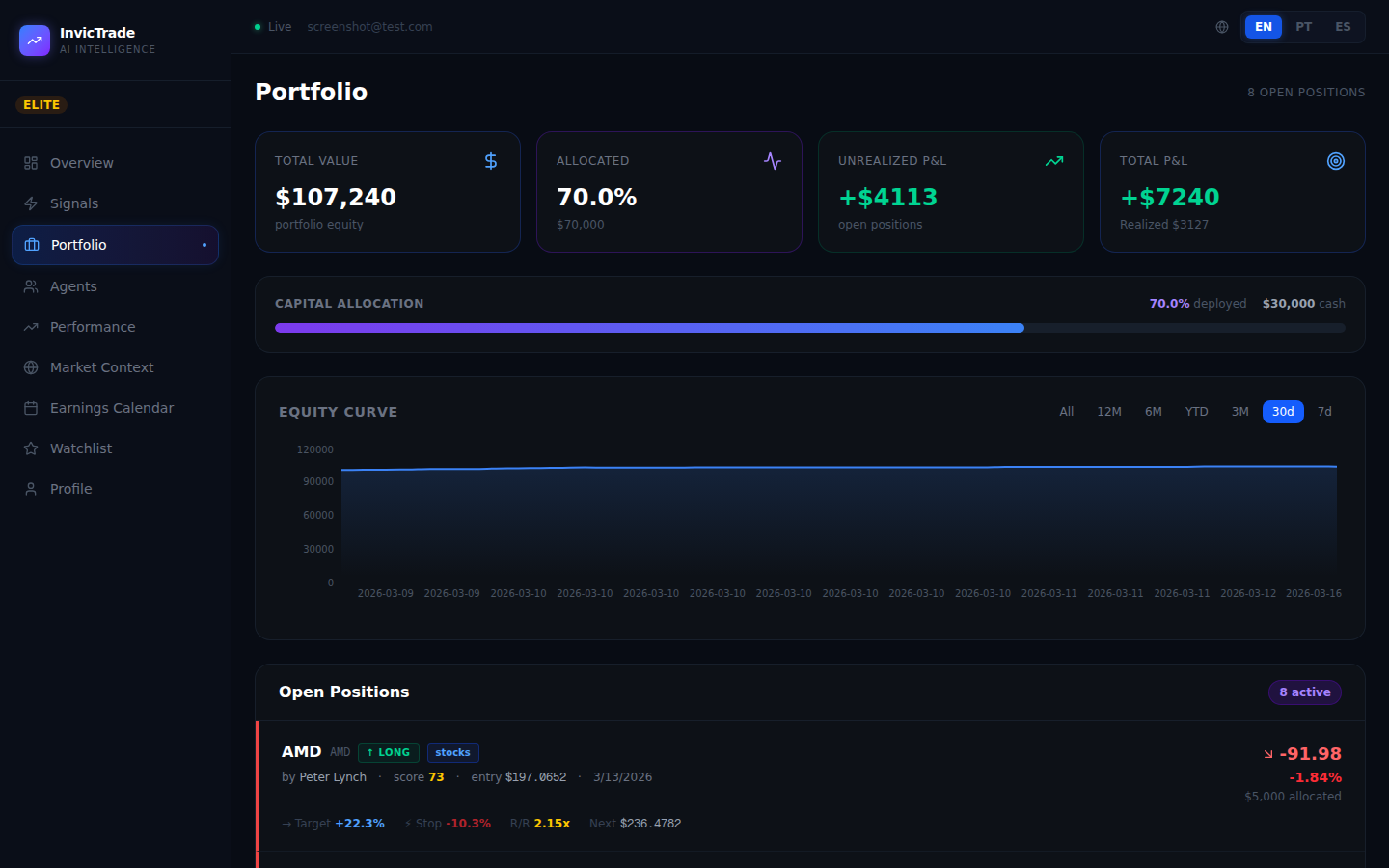Click the dollar icon on Total Value card

(x=490, y=160)
